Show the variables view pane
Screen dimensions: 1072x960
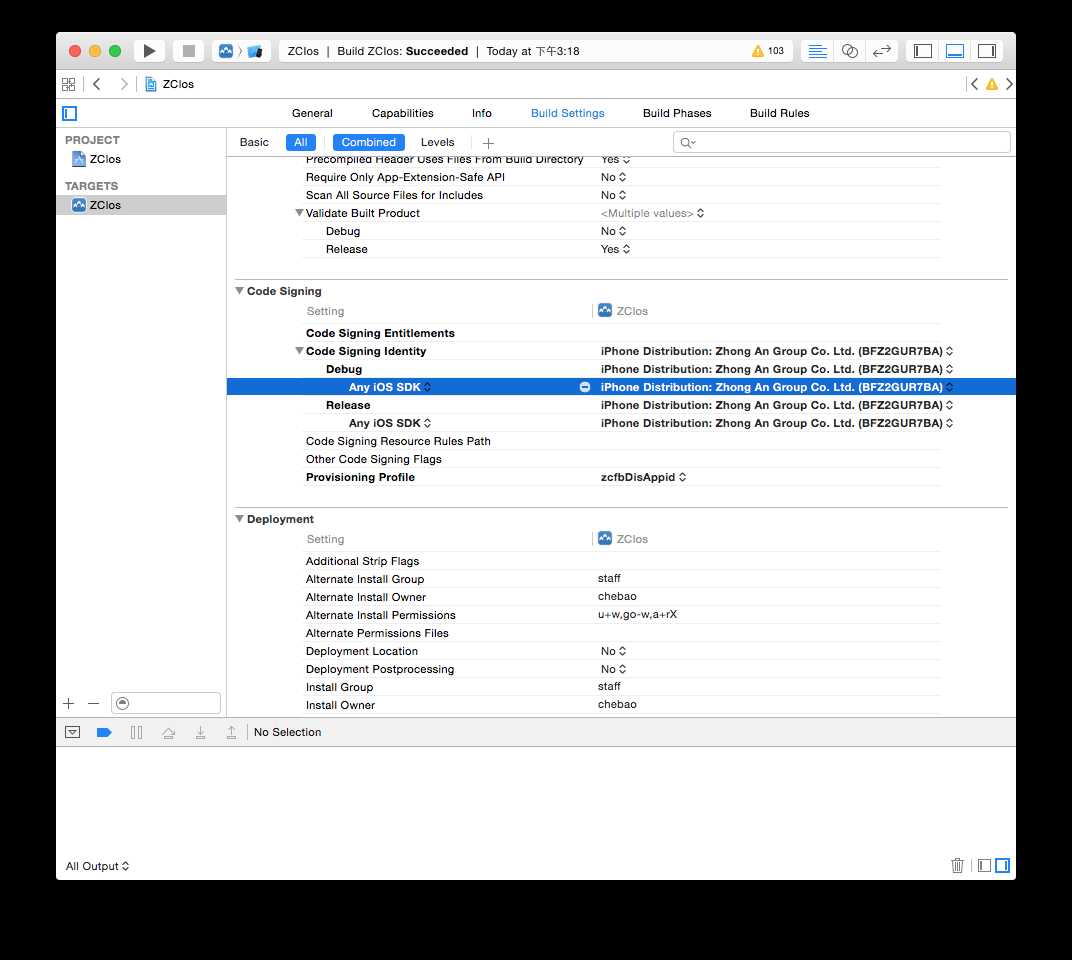[x=984, y=866]
